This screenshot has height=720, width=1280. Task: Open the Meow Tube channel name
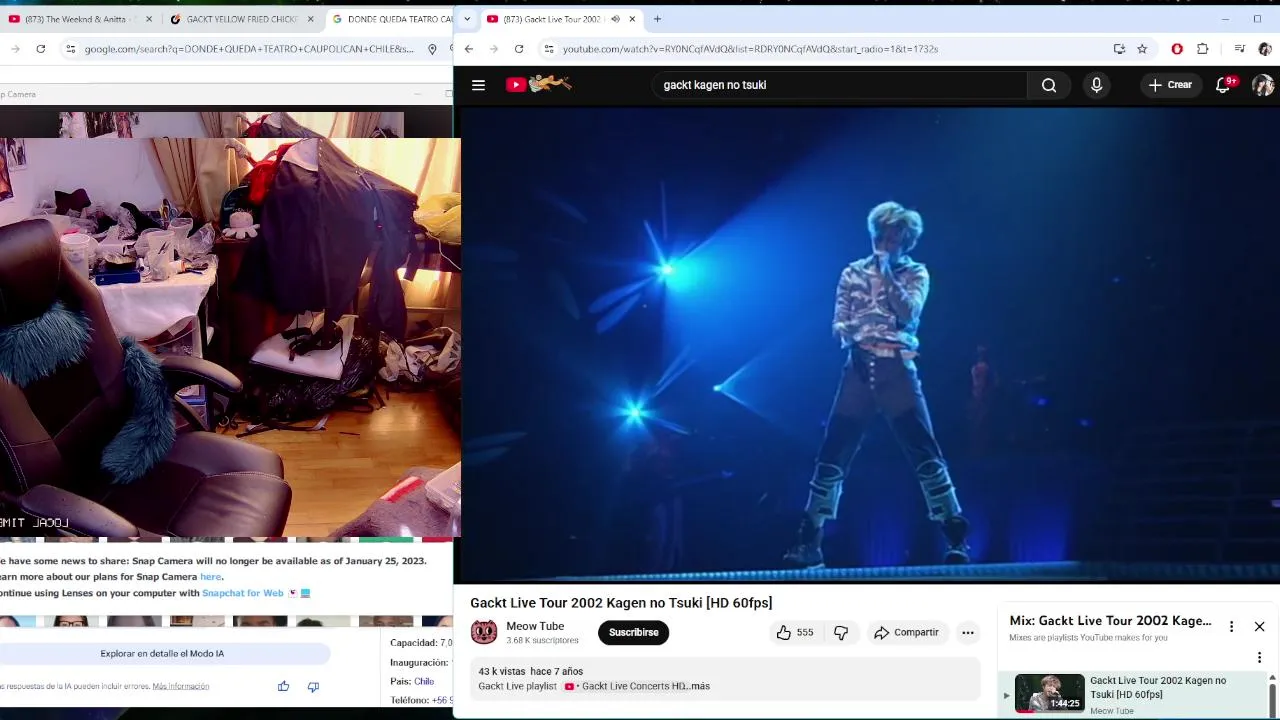click(535, 626)
